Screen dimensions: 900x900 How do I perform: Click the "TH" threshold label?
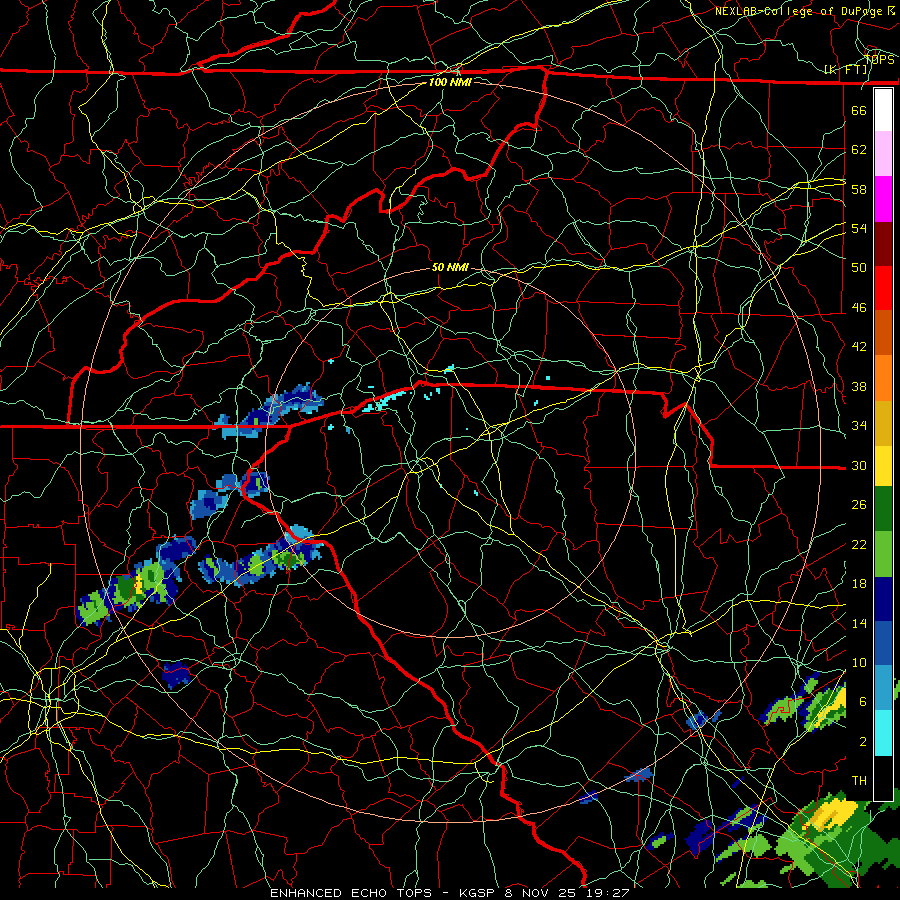[859, 781]
